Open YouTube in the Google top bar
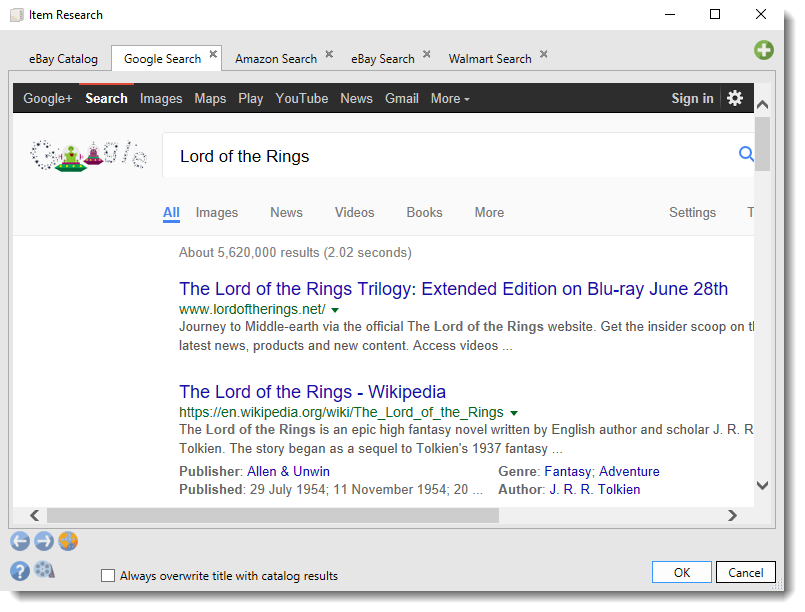This screenshot has width=805, height=612. point(302,99)
